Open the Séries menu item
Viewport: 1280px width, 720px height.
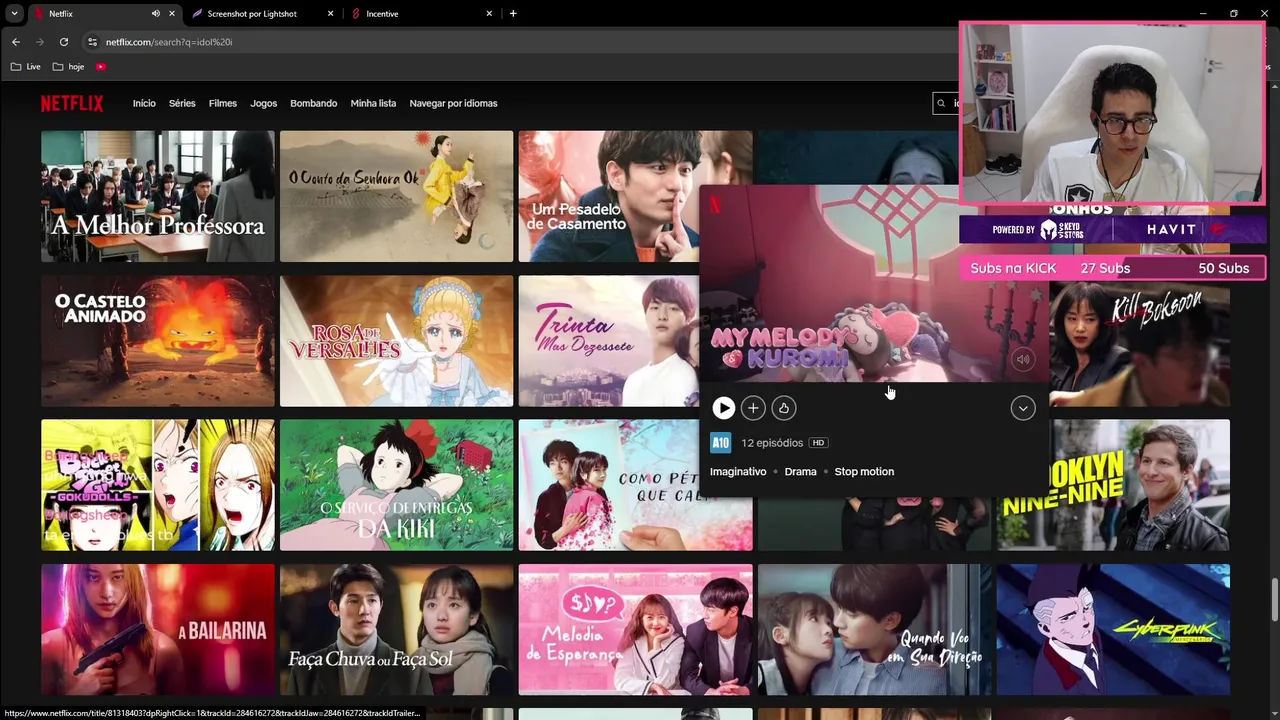coord(182,103)
